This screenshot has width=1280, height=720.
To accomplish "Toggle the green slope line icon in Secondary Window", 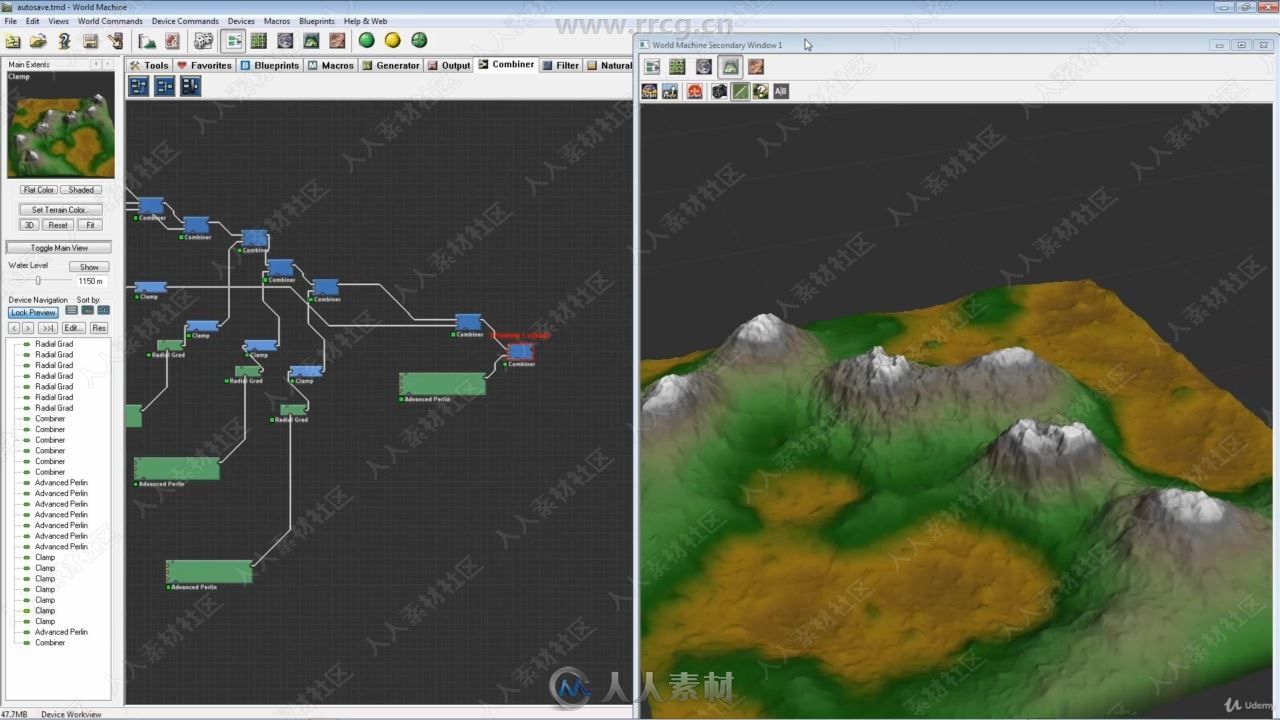I will (740, 91).
